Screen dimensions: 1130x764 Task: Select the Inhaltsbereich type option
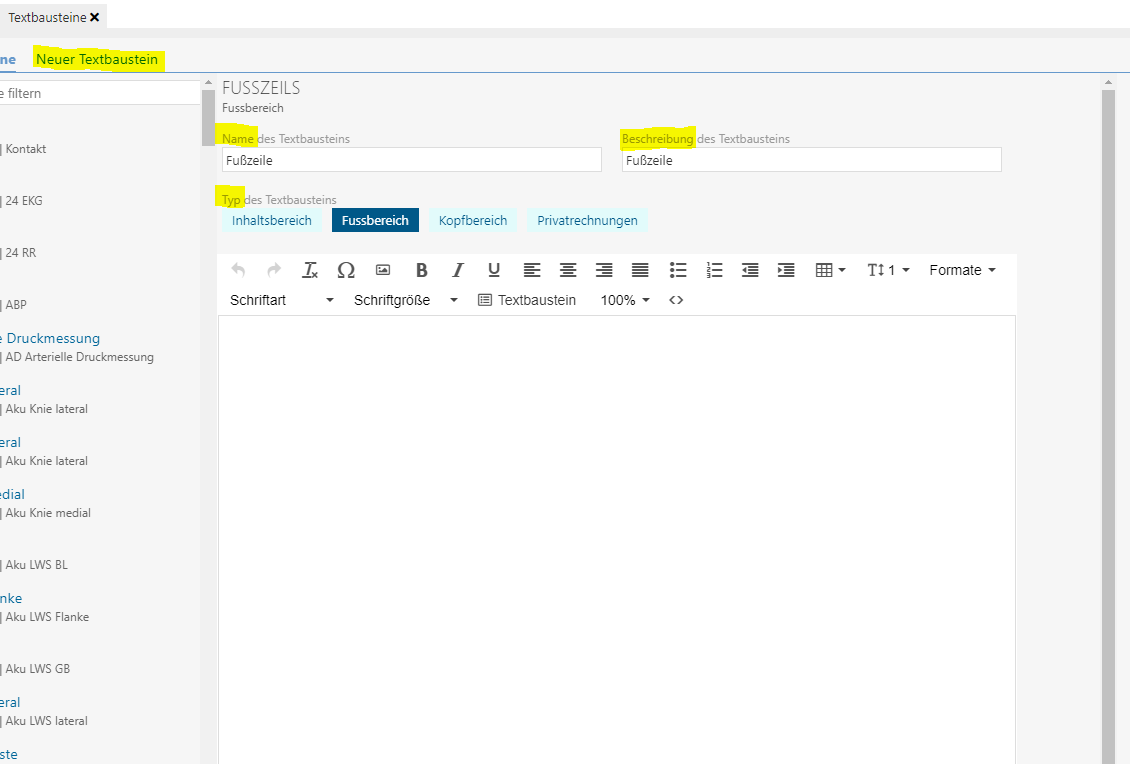[272, 220]
